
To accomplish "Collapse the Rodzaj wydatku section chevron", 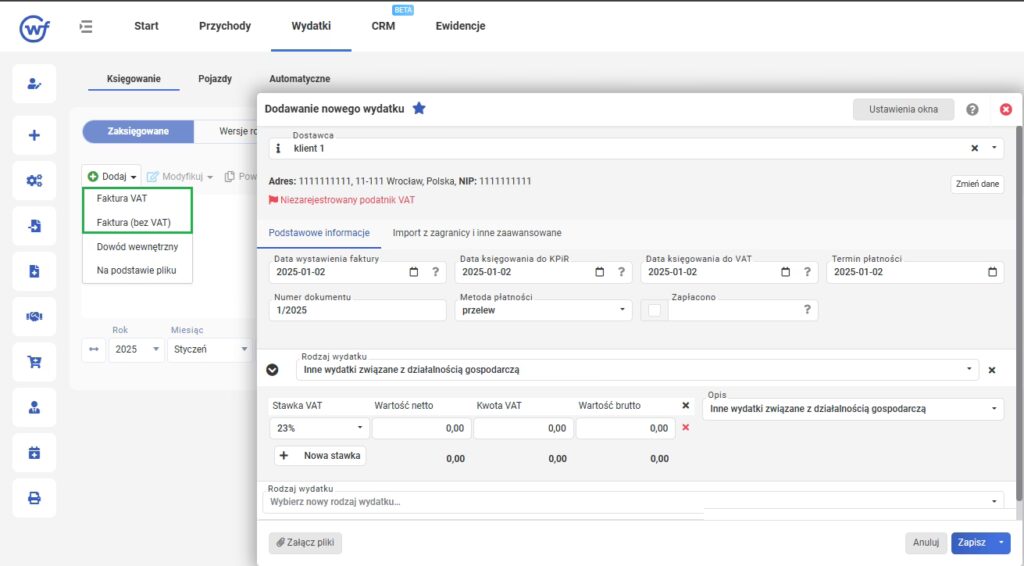I will click(x=272, y=369).
